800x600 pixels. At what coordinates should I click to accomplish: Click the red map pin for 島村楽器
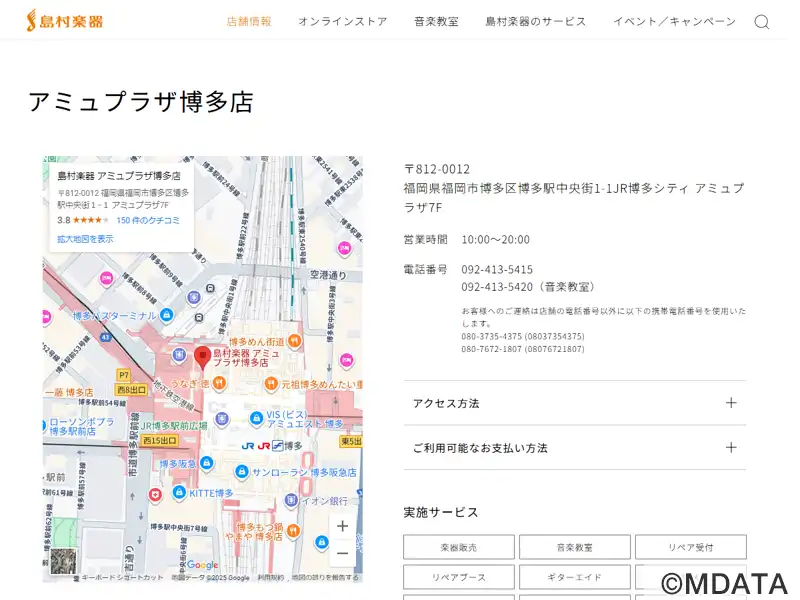pyautogui.click(x=202, y=355)
